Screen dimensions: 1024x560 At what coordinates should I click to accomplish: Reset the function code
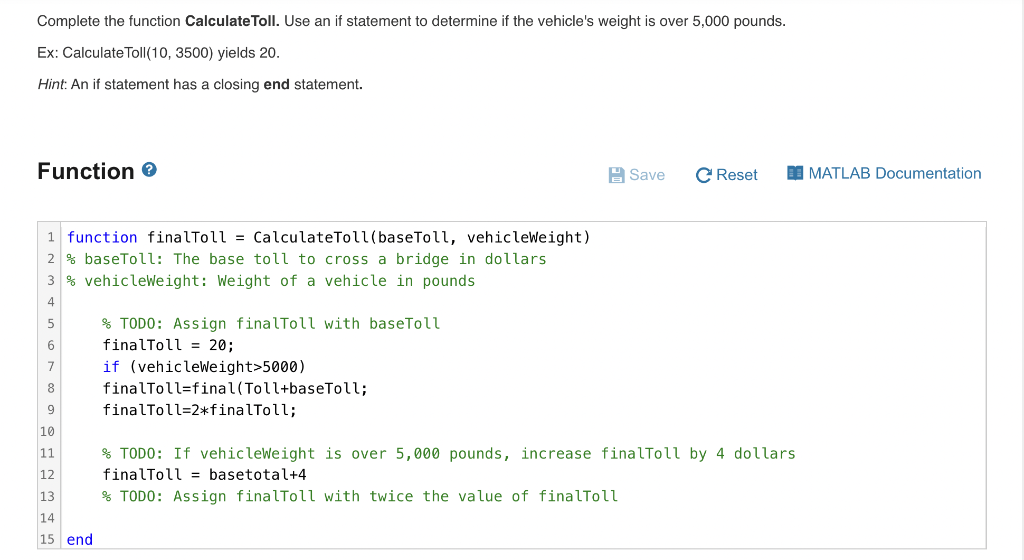pos(726,175)
